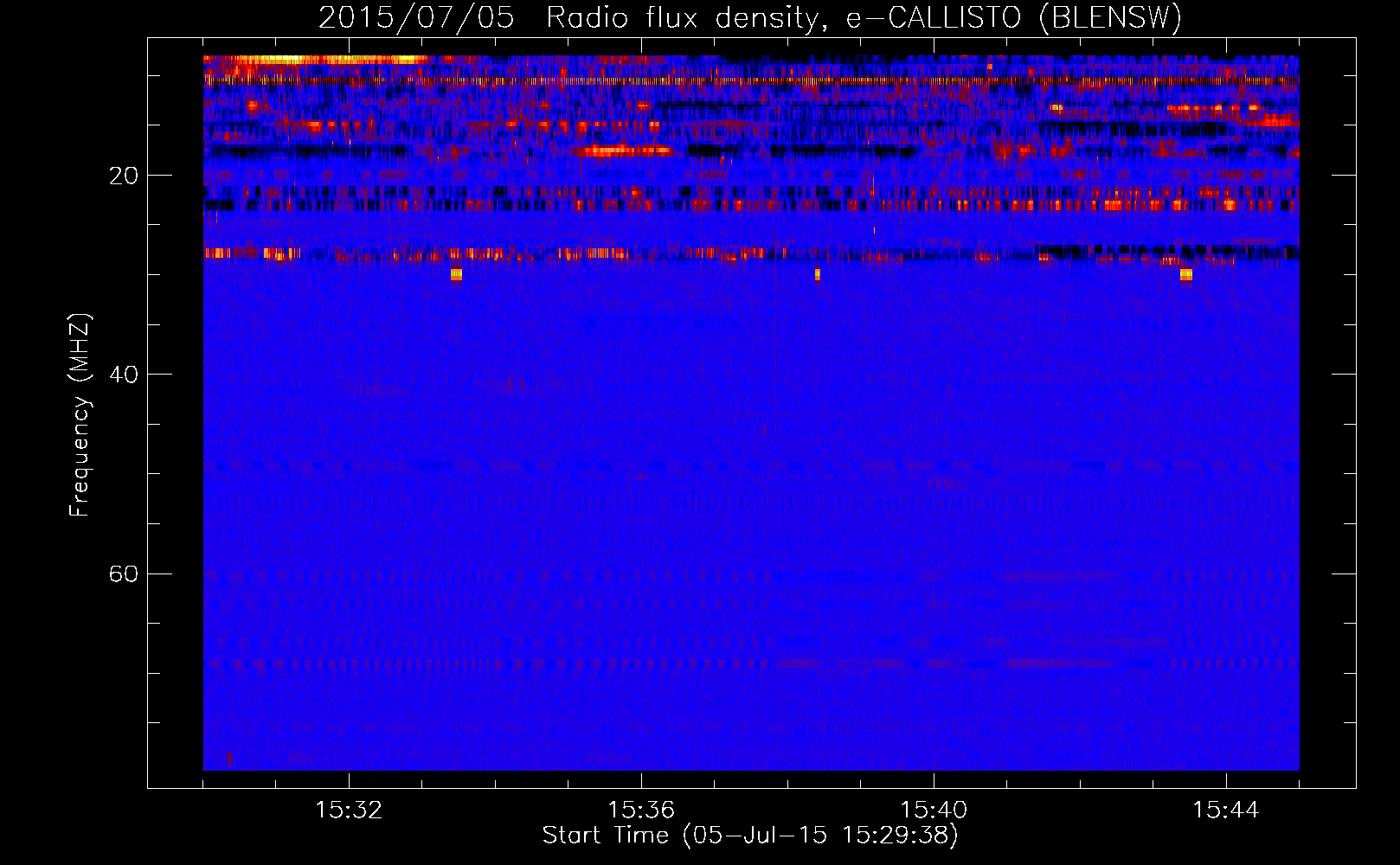Click the plot title "Radio flux density, e-CALLISTO (BLENSW)"
1400x865 pixels.
pos(864,18)
